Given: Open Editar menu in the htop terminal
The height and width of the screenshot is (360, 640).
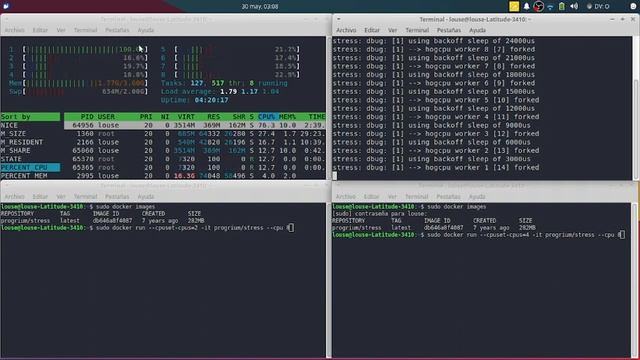Looking at the screenshot, I should pos(40,30).
